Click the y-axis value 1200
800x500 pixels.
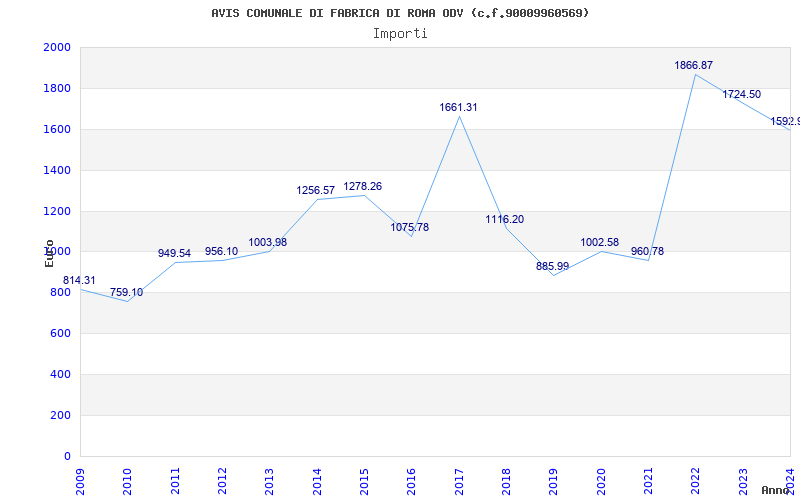(x=57, y=211)
